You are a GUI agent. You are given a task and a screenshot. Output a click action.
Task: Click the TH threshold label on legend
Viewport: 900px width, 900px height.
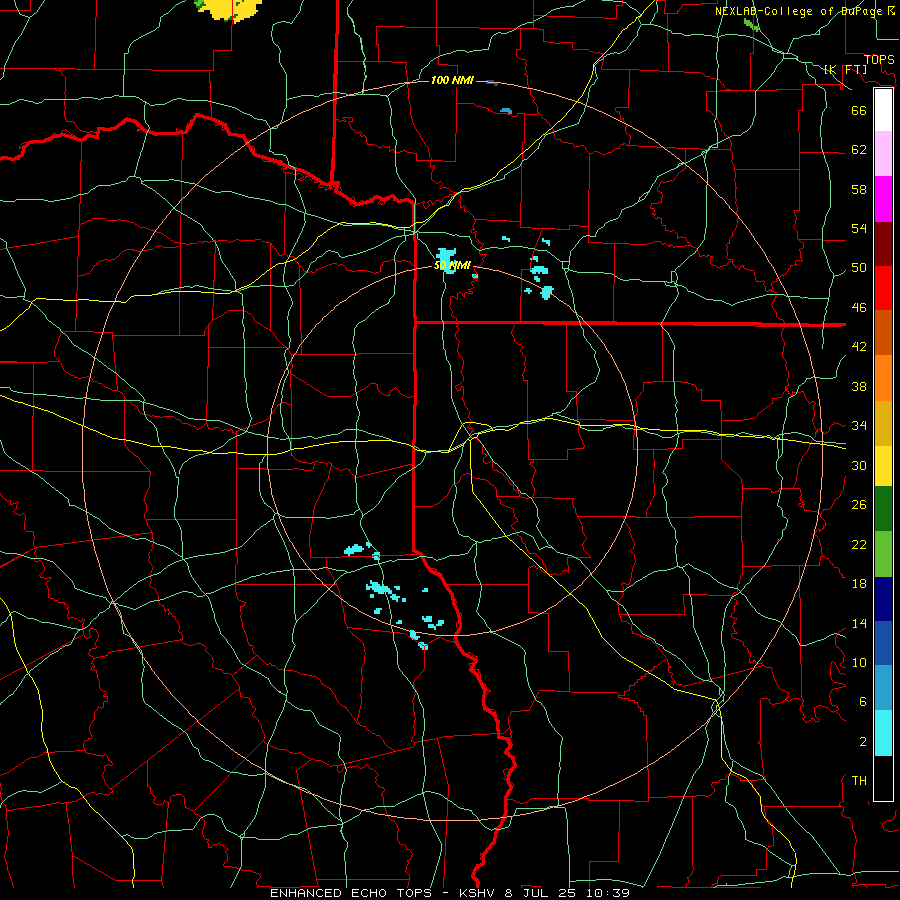[x=859, y=781]
